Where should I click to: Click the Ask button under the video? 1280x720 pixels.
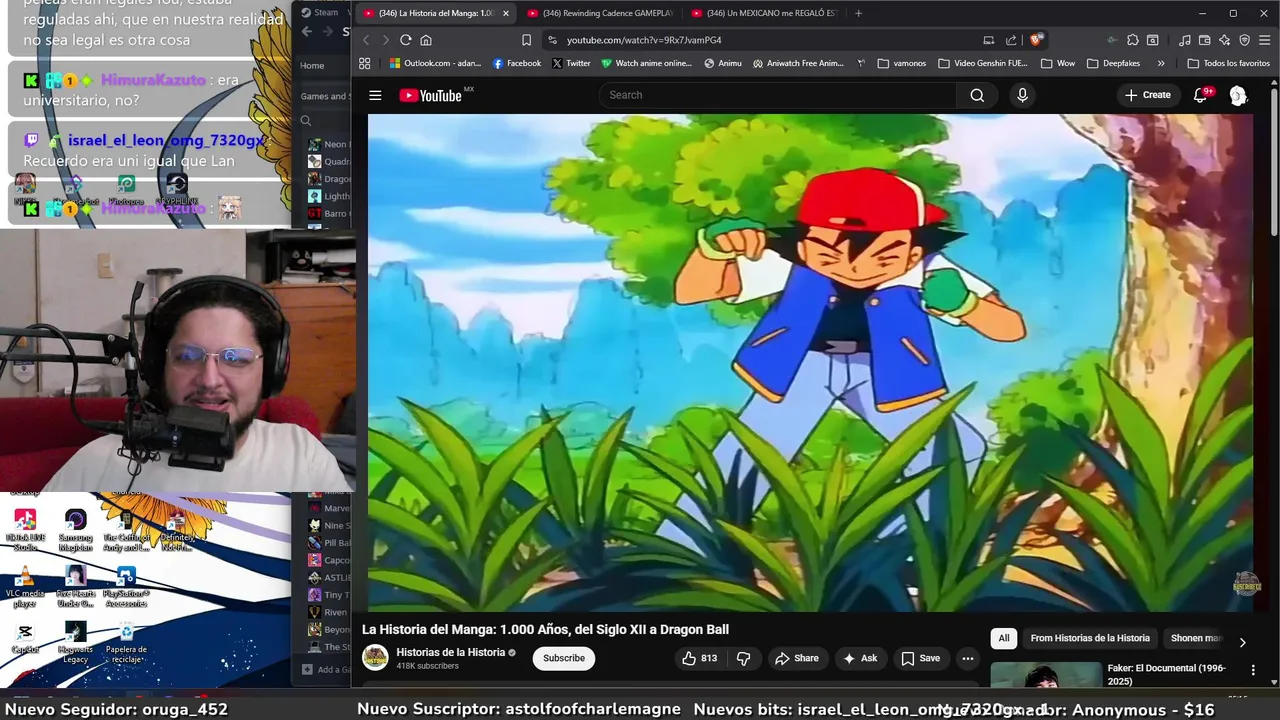pyautogui.click(x=859, y=658)
